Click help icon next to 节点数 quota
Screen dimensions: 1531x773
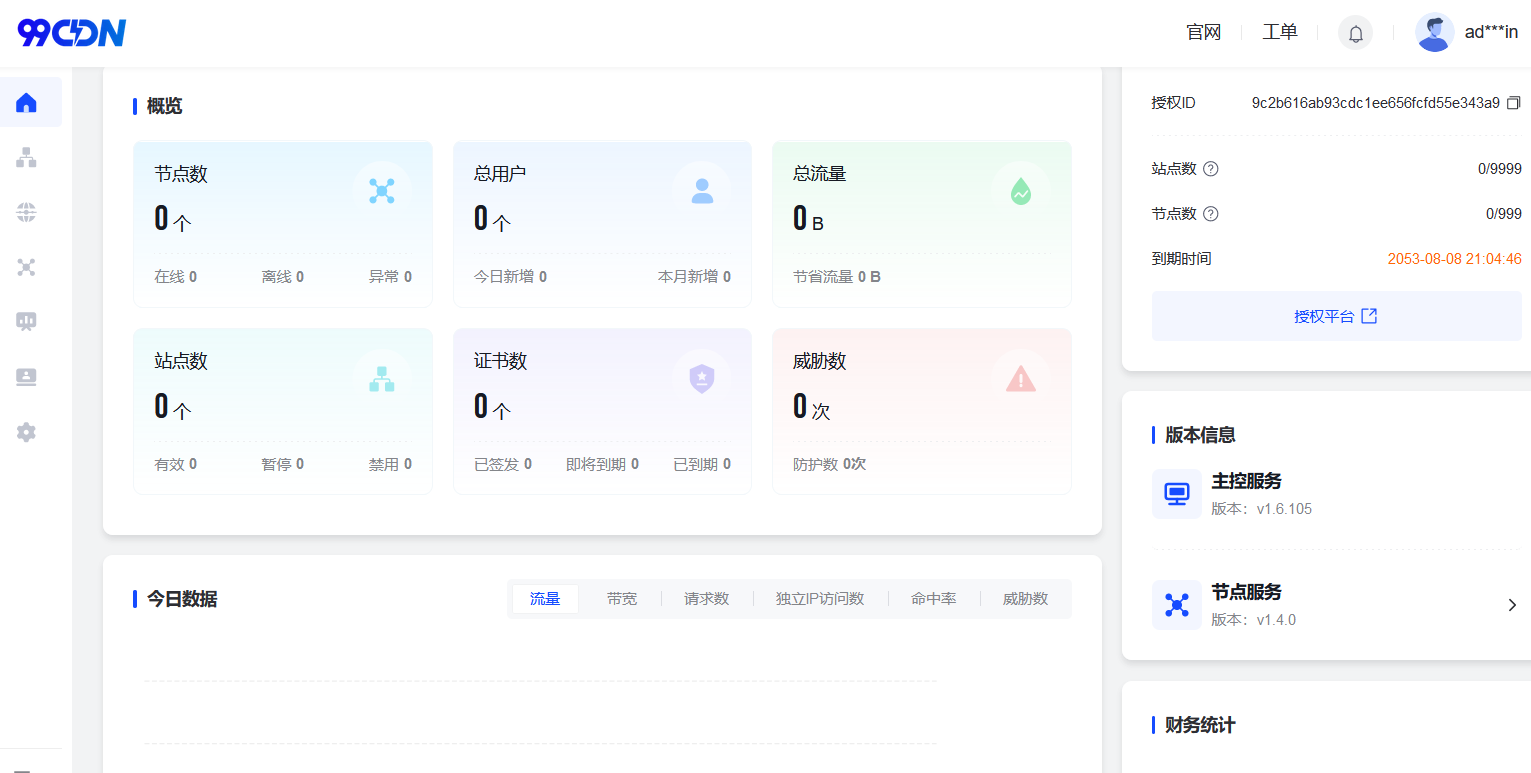[x=1211, y=214]
